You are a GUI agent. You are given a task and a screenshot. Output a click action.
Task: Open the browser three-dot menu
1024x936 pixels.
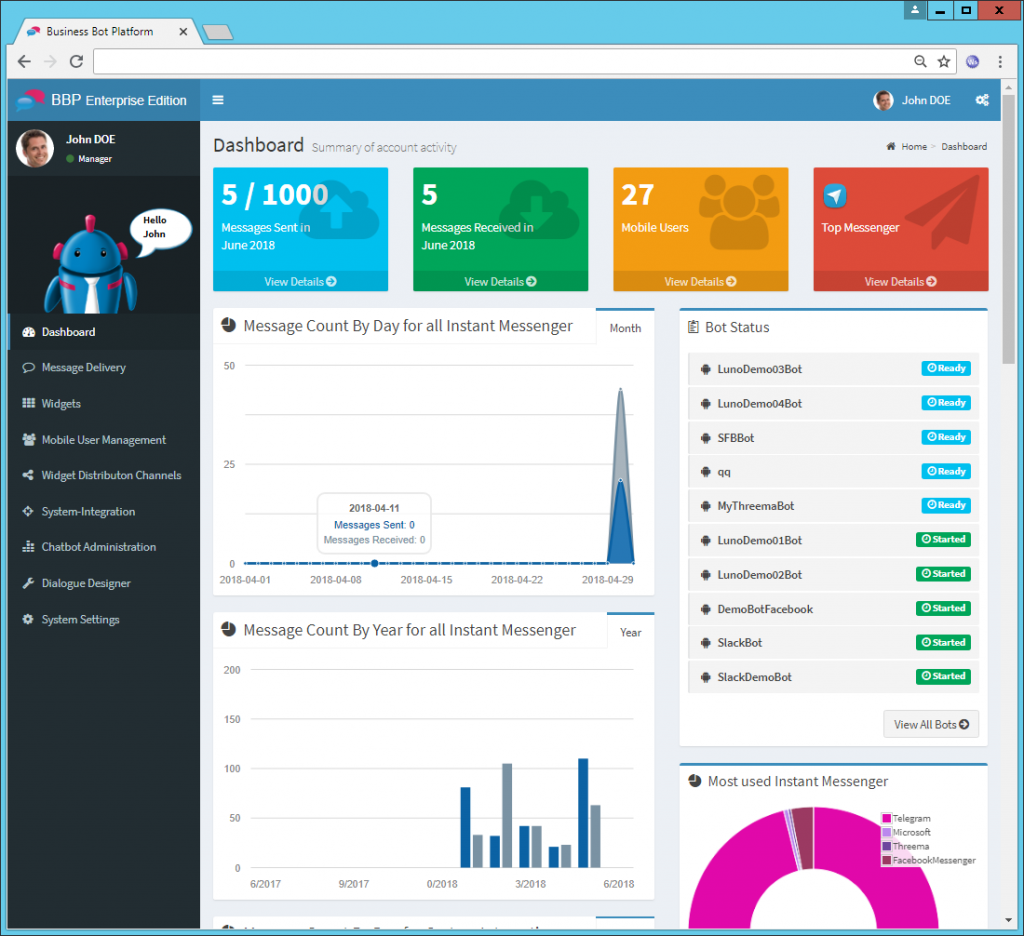1000,61
